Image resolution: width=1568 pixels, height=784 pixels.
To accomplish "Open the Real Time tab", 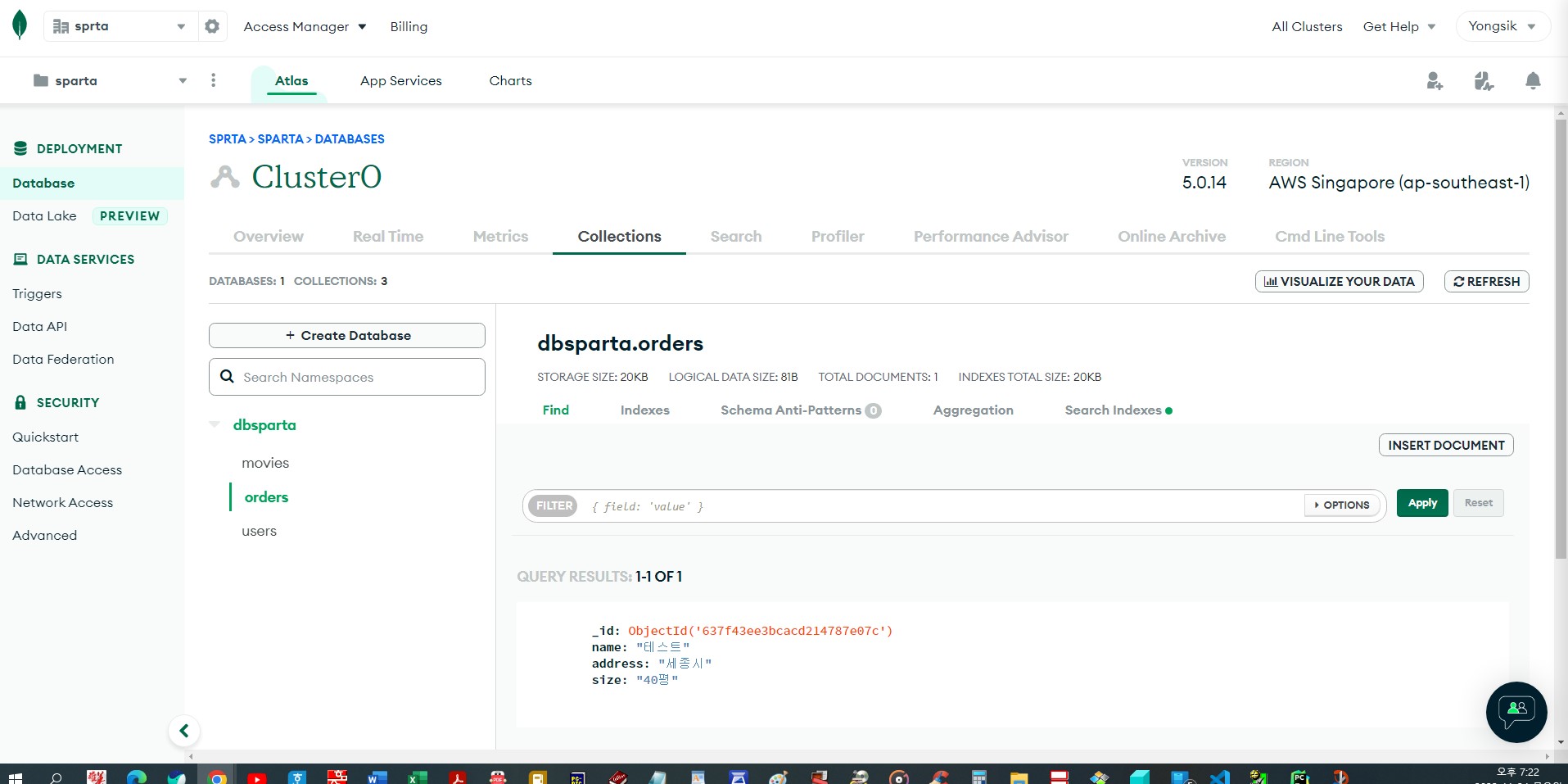I will point(388,236).
